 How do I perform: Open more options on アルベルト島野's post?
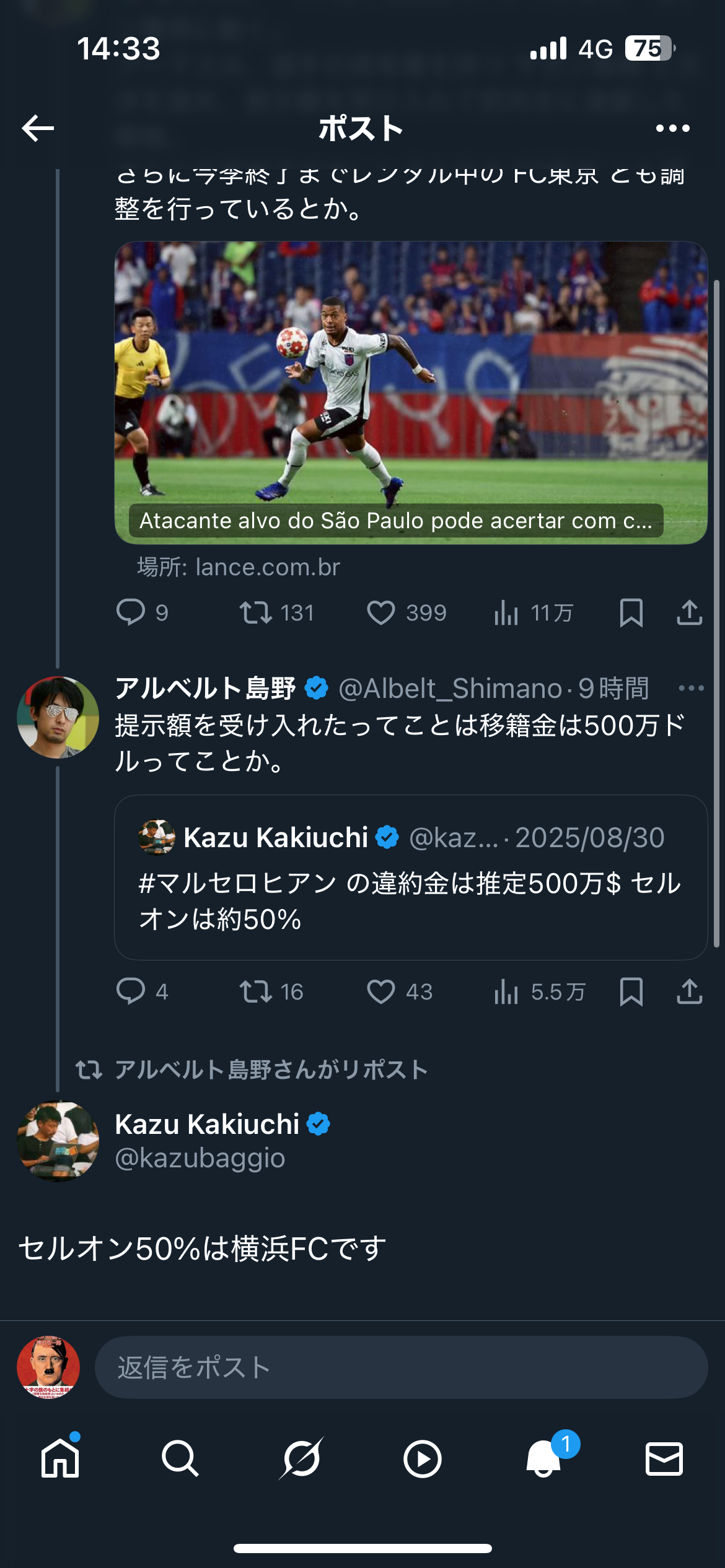[691, 688]
